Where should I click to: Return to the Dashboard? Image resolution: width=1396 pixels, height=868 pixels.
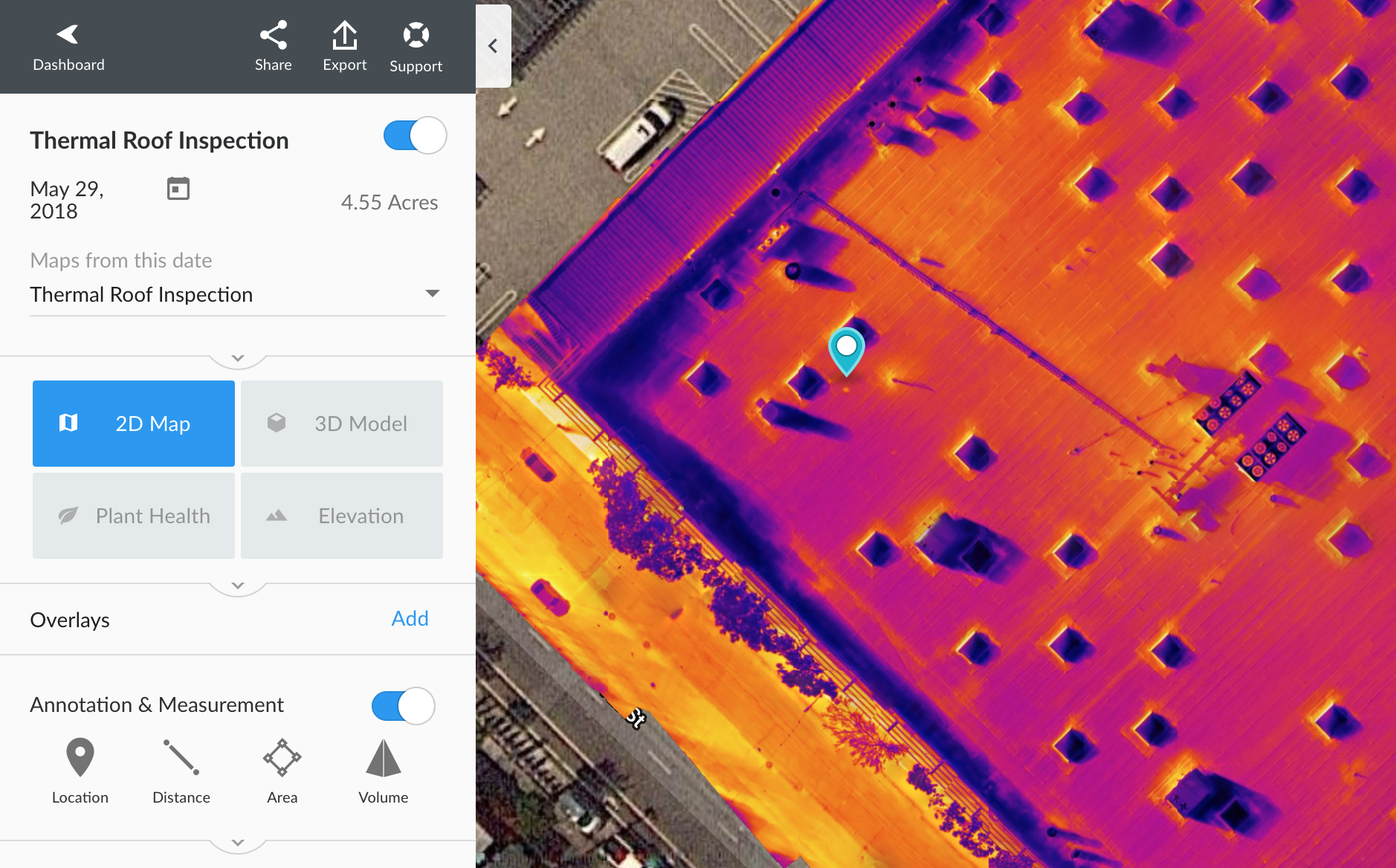click(68, 45)
